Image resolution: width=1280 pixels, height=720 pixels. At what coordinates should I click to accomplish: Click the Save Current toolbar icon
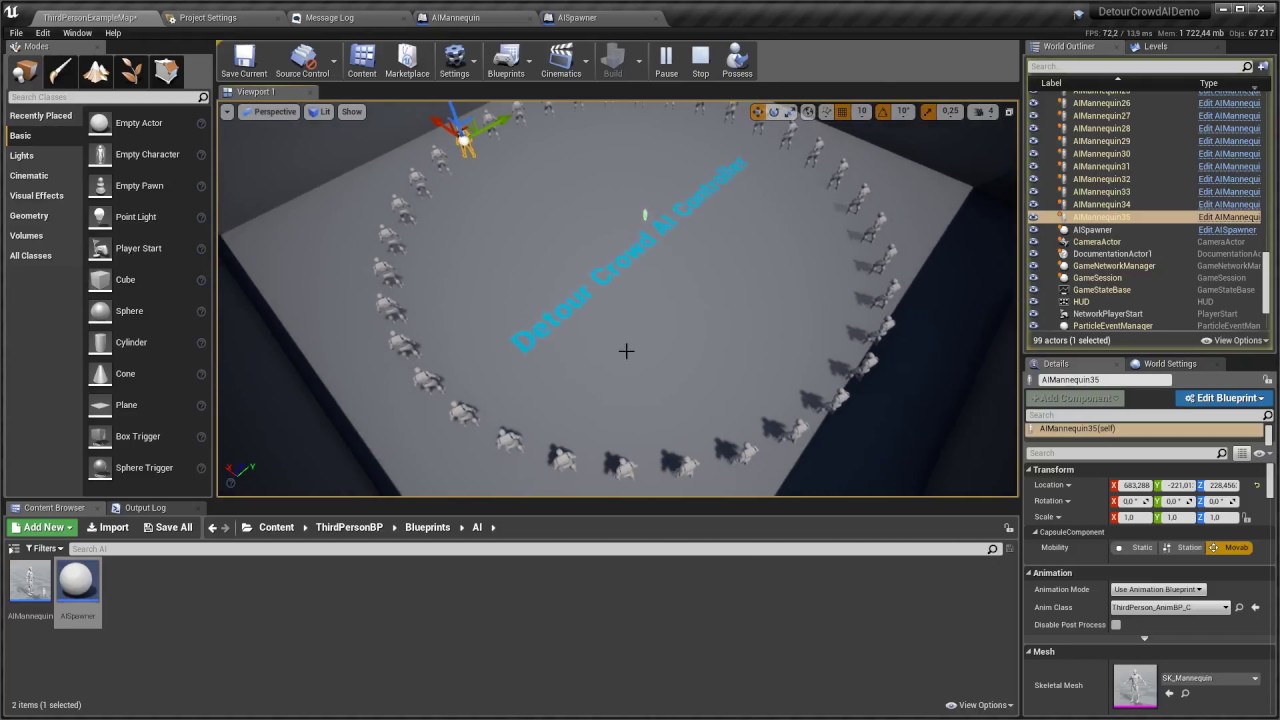pyautogui.click(x=244, y=60)
